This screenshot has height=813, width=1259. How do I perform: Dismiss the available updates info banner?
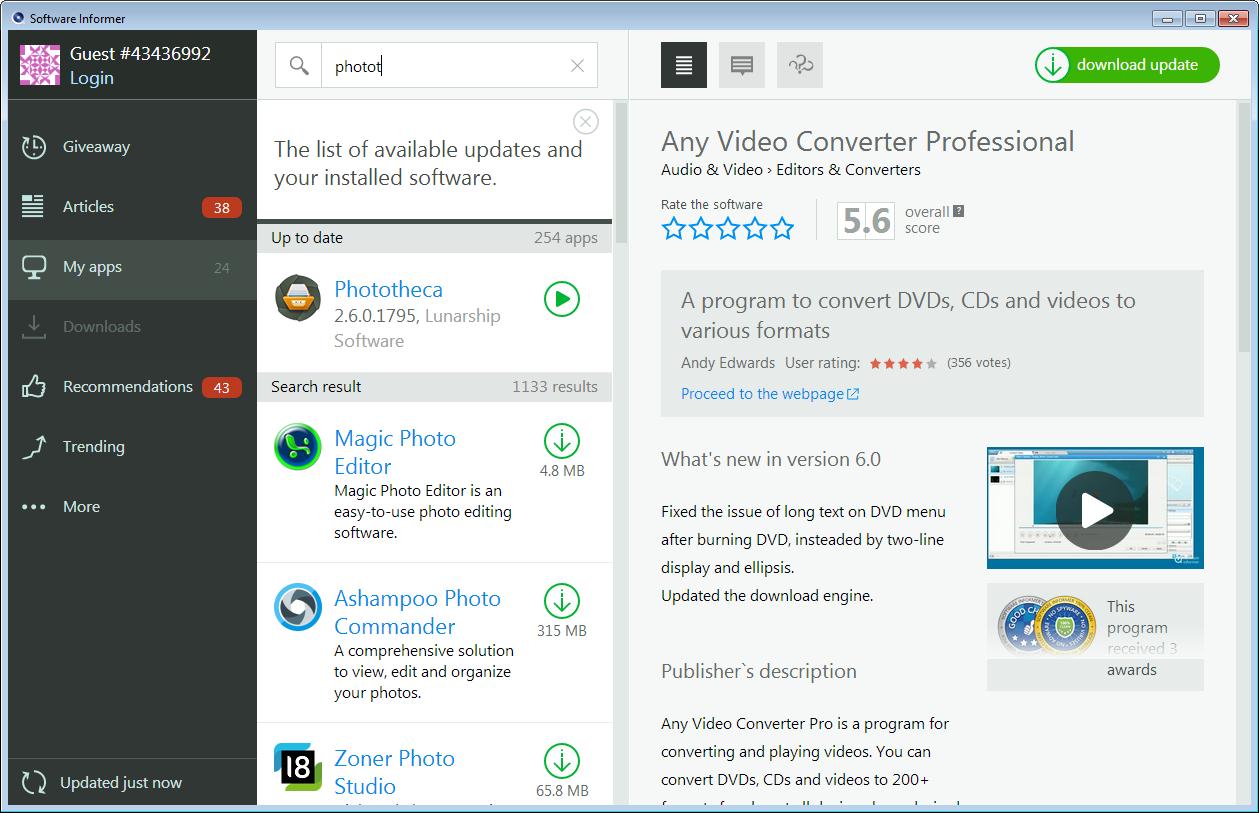pyautogui.click(x=585, y=122)
